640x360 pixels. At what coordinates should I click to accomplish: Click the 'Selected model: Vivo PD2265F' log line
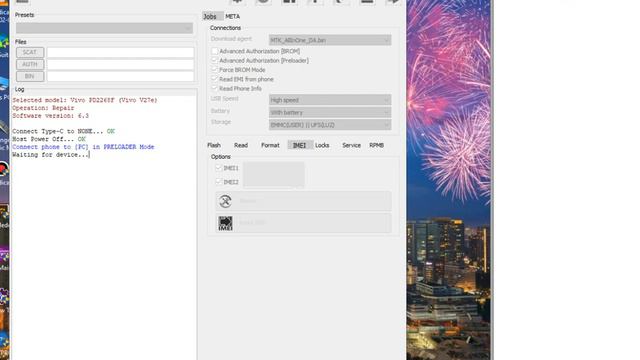pos(85,100)
